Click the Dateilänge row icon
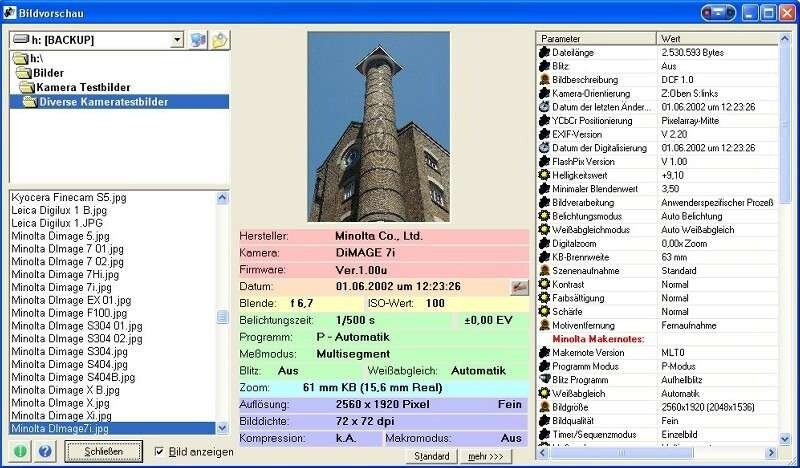The width and height of the screenshot is (800, 468). pyautogui.click(x=544, y=53)
